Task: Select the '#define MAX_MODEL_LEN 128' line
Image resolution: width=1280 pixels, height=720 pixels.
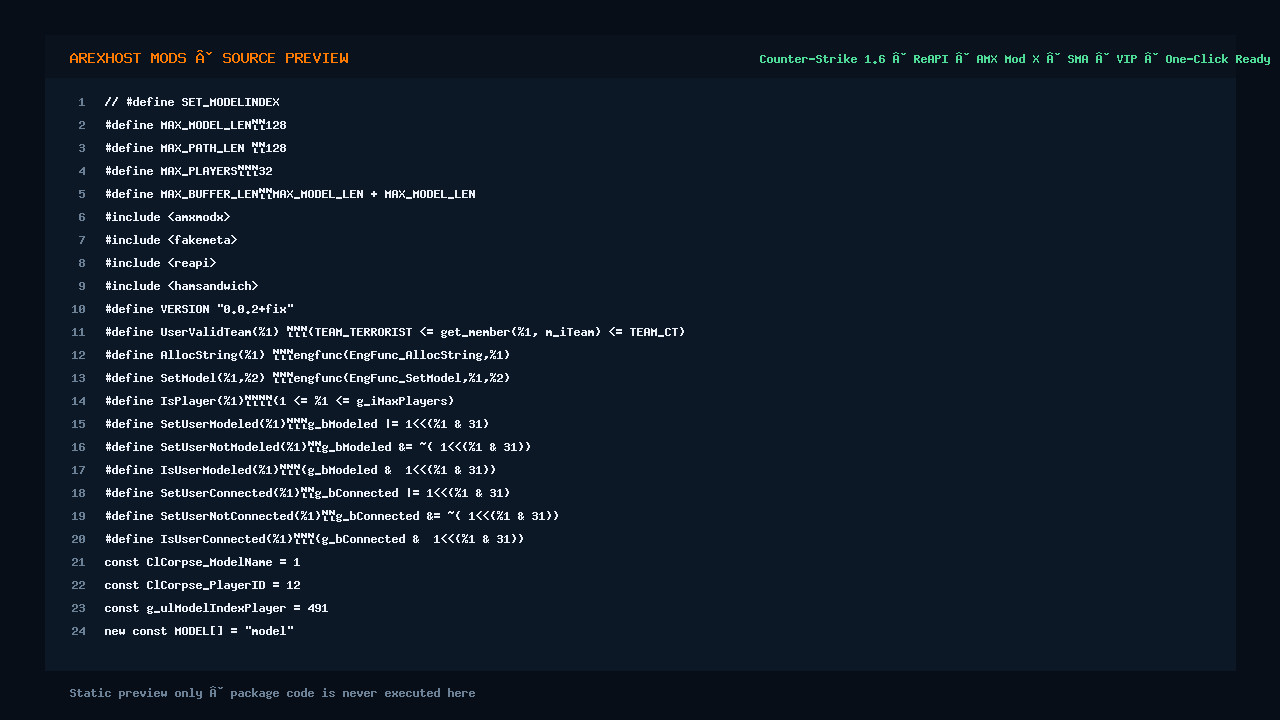Action: [195, 125]
